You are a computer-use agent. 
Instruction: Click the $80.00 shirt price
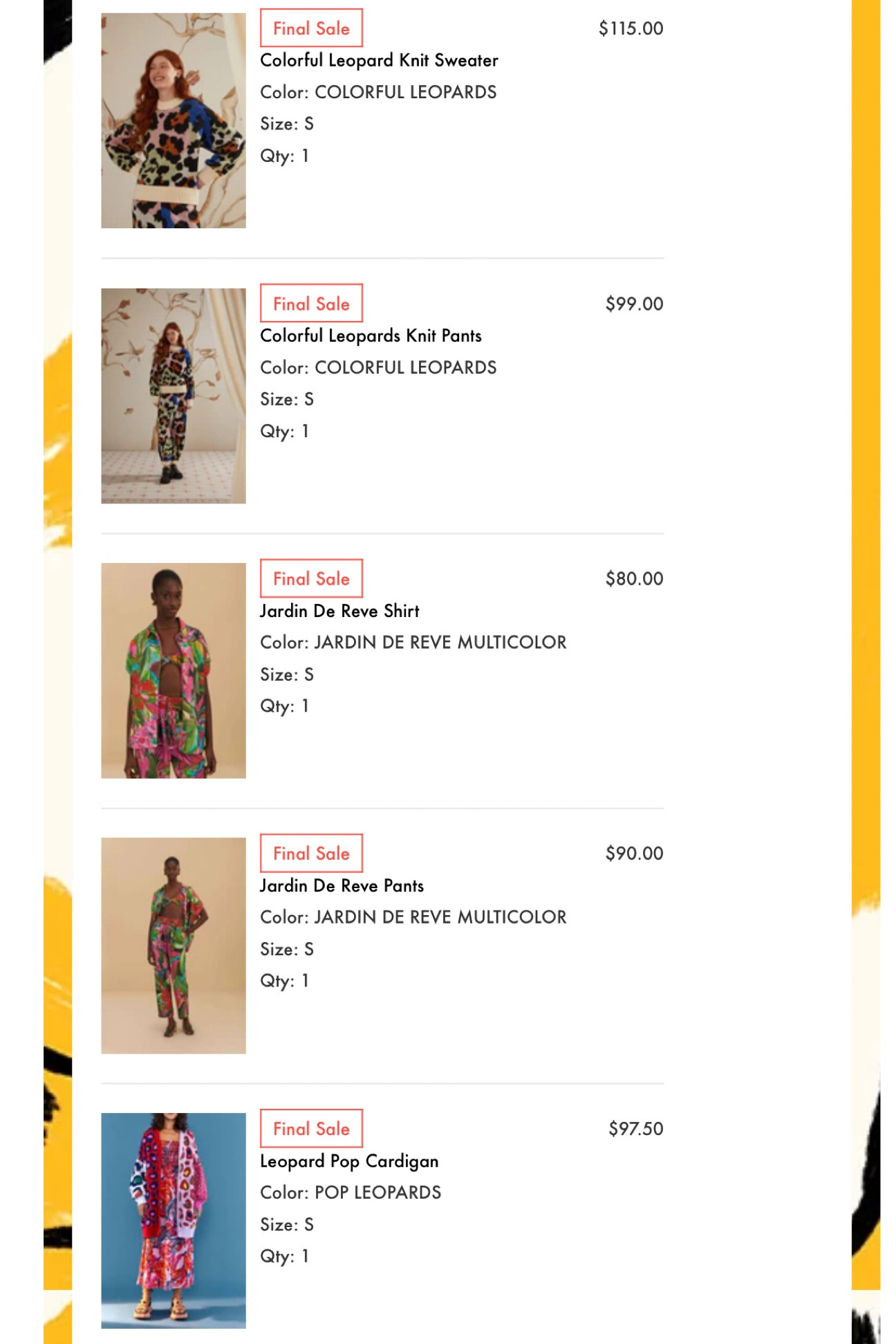tap(634, 578)
